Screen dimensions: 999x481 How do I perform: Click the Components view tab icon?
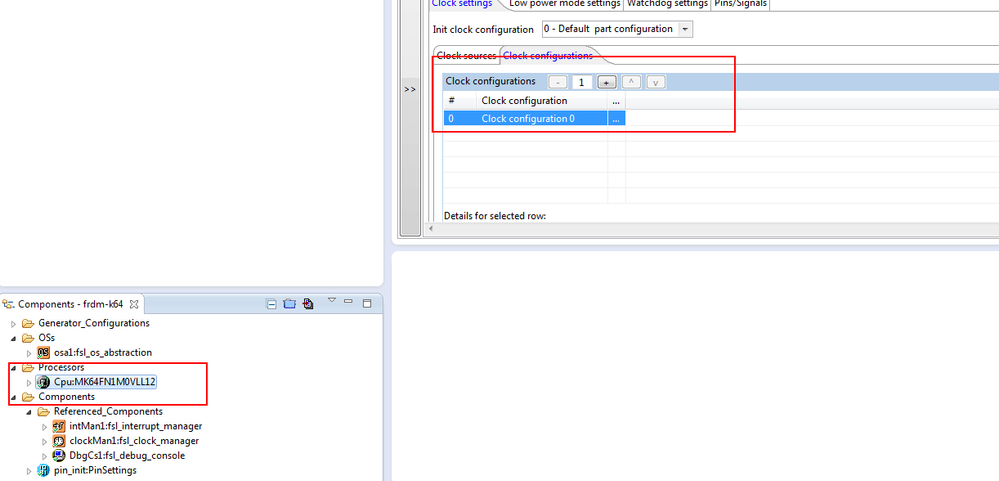(8, 305)
